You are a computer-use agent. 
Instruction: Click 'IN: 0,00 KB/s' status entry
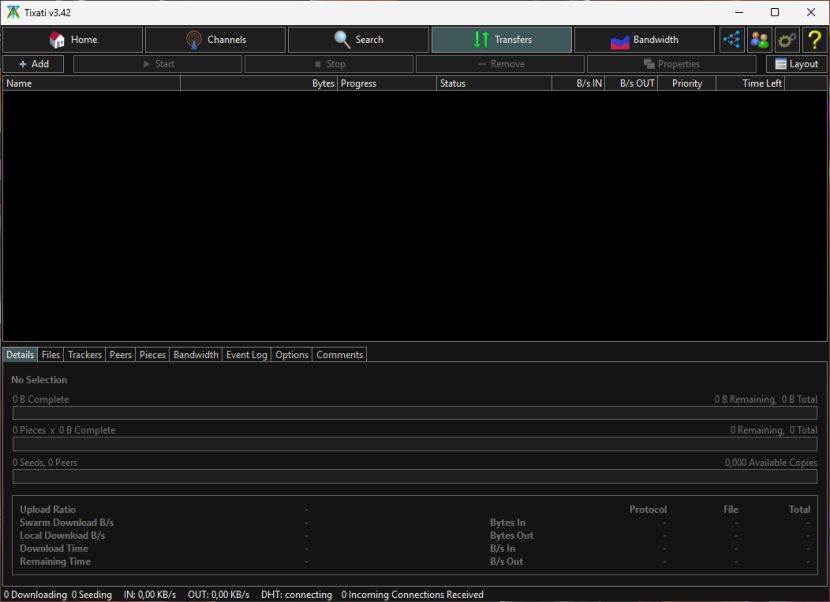click(150, 595)
